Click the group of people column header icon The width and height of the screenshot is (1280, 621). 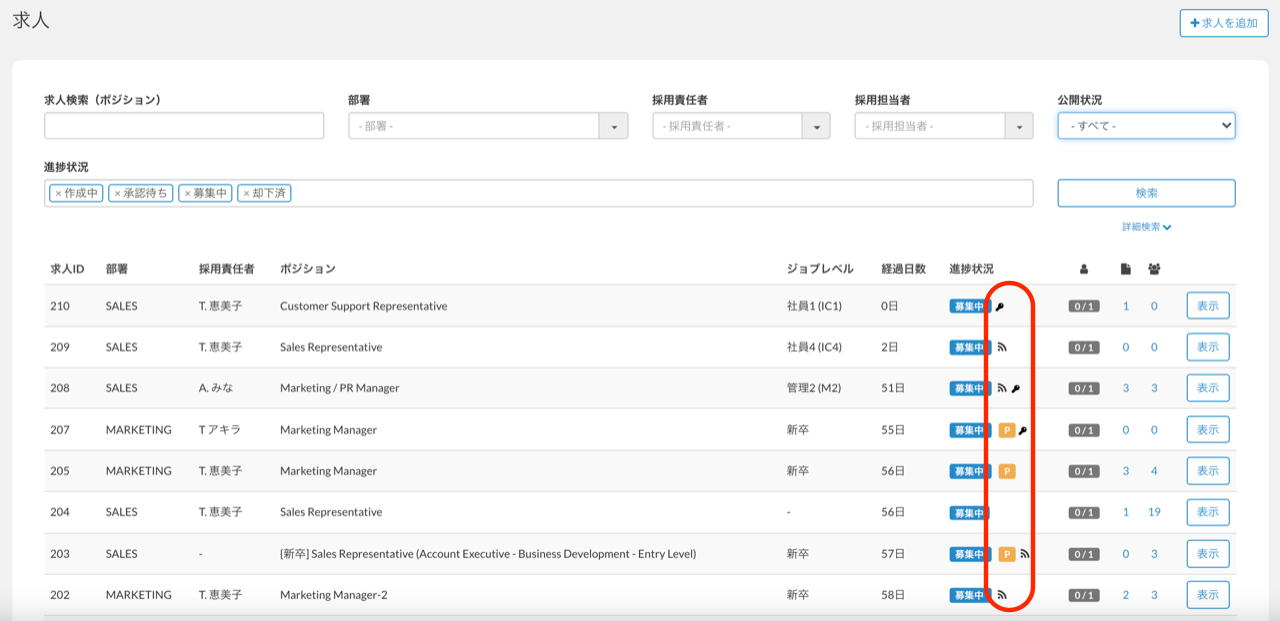coord(1154,269)
